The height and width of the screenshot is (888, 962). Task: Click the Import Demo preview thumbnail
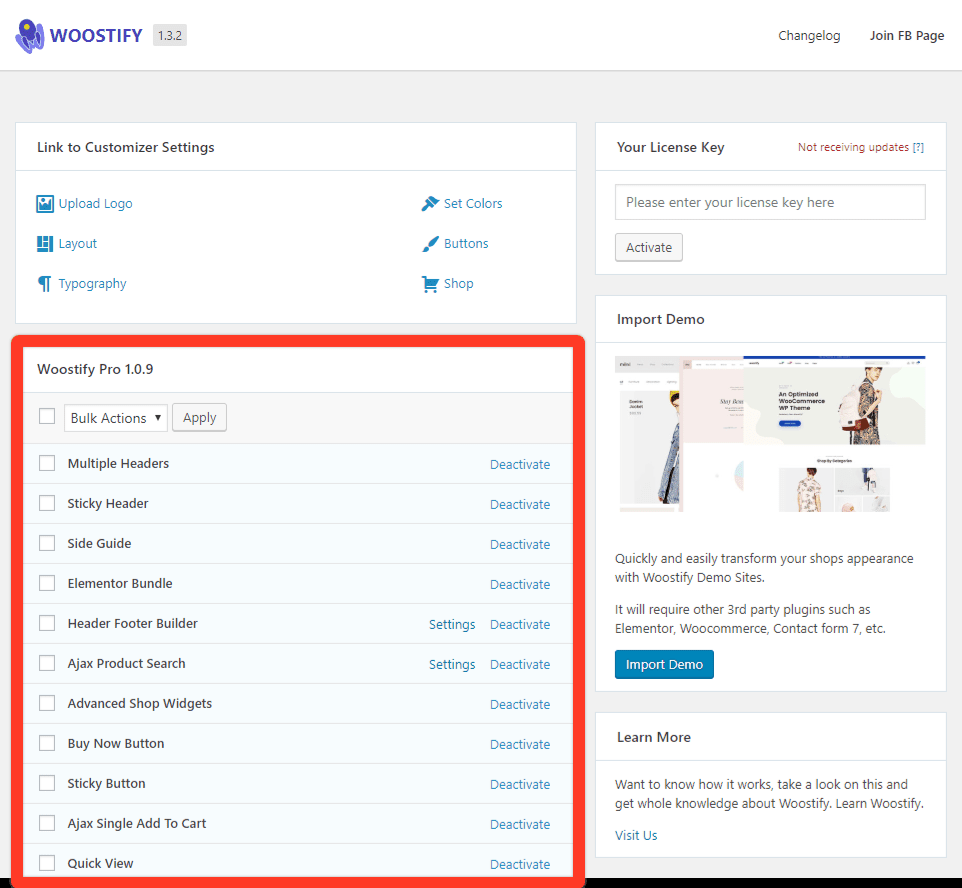click(x=770, y=433)
